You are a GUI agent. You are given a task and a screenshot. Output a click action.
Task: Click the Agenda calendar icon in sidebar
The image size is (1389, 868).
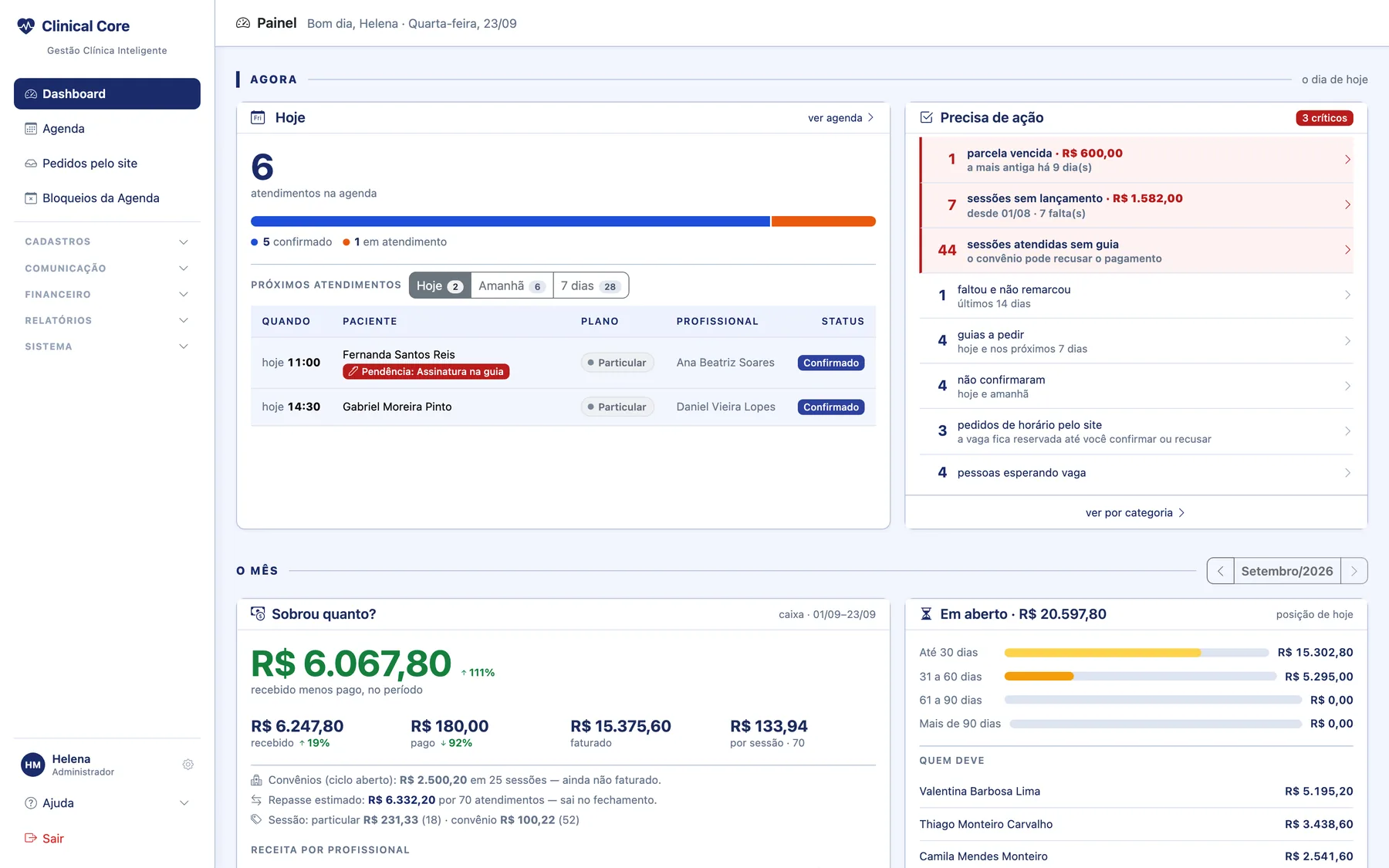coord(31,129)
